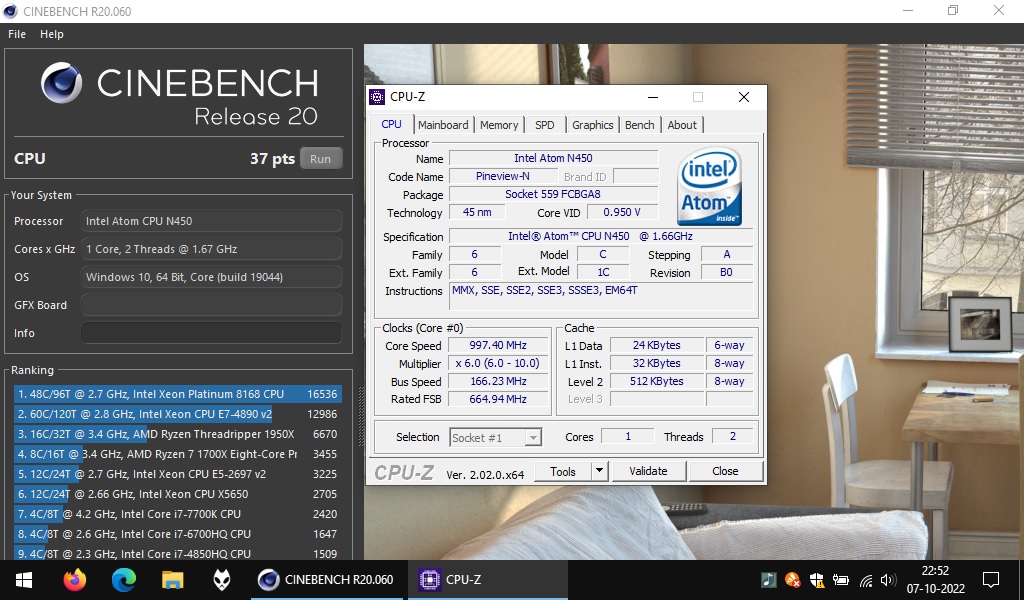Screen dimensions: 1024x600
Task: Click the Info text field
Action: 211,333
